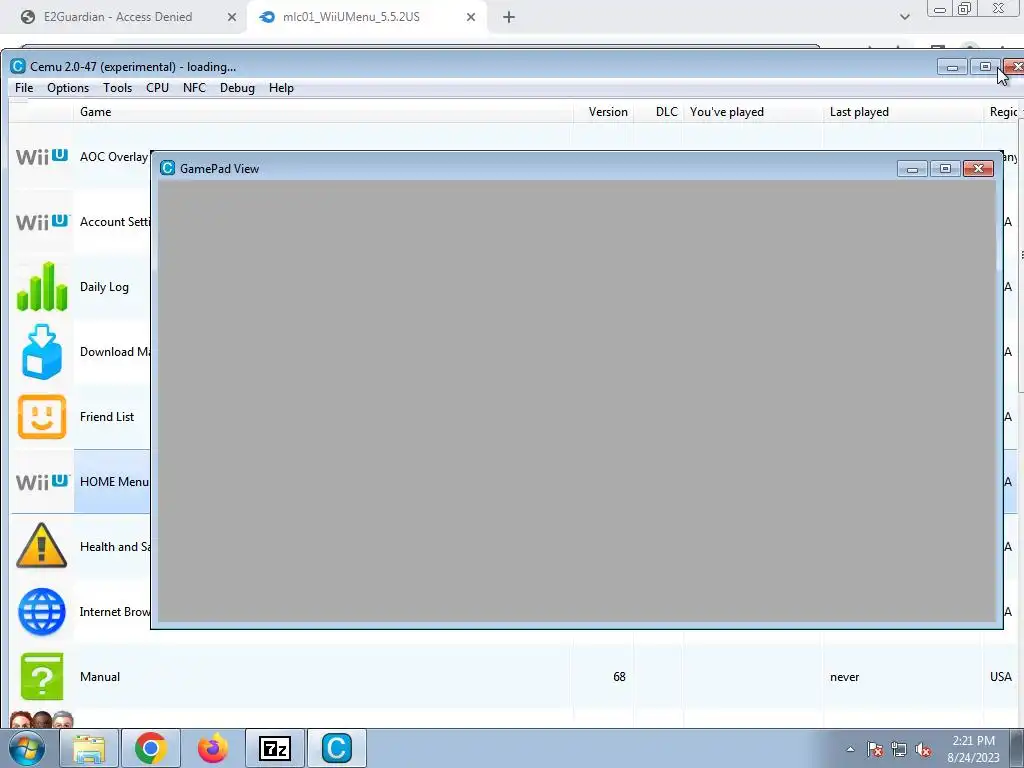The image size is (1024, 768).
Task: Select the HOME Menu entry text
Action: point(114,482)
